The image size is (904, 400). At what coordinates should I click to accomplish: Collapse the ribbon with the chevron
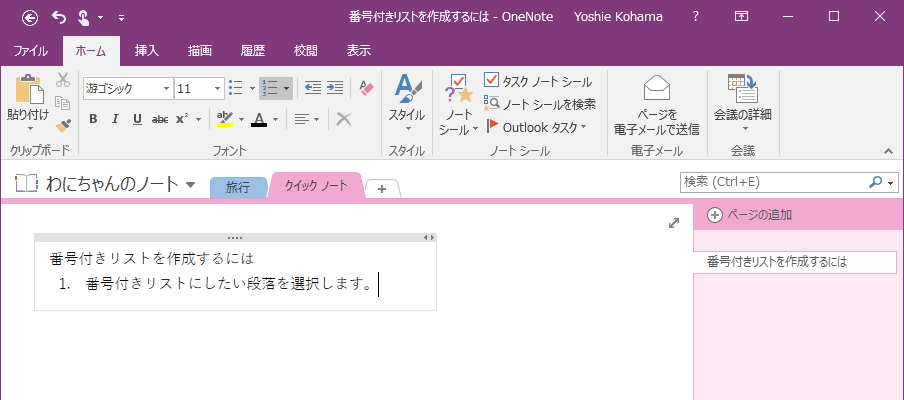(x=888, y=151)
